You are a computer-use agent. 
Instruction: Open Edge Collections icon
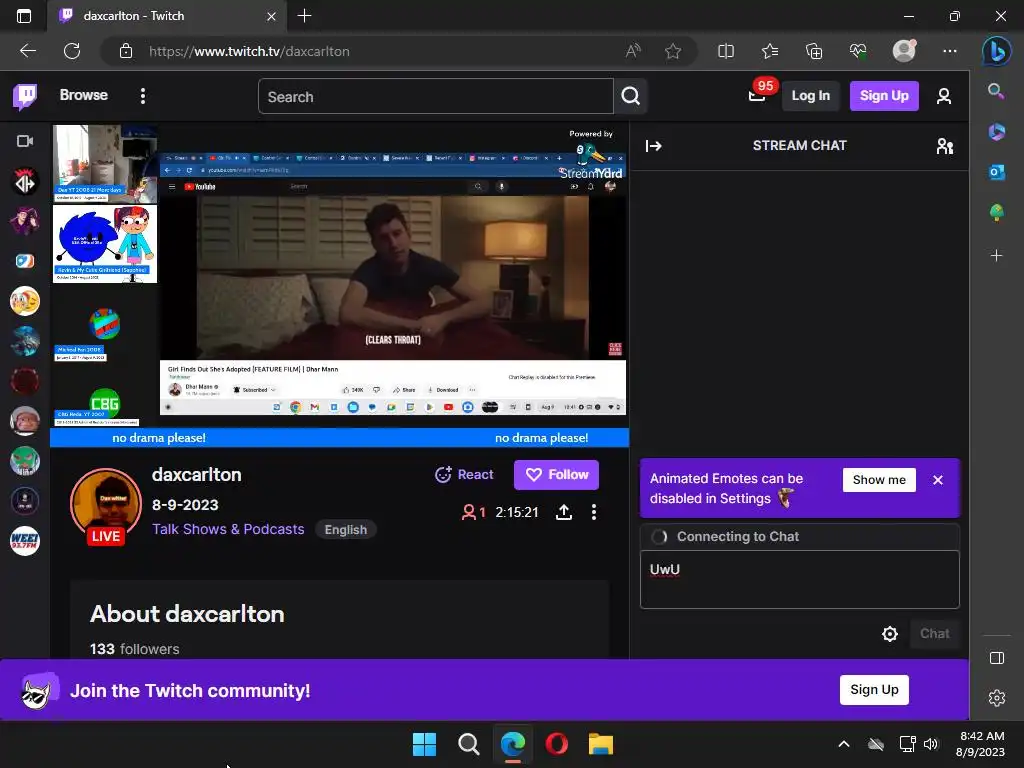(x=814, y=51)
